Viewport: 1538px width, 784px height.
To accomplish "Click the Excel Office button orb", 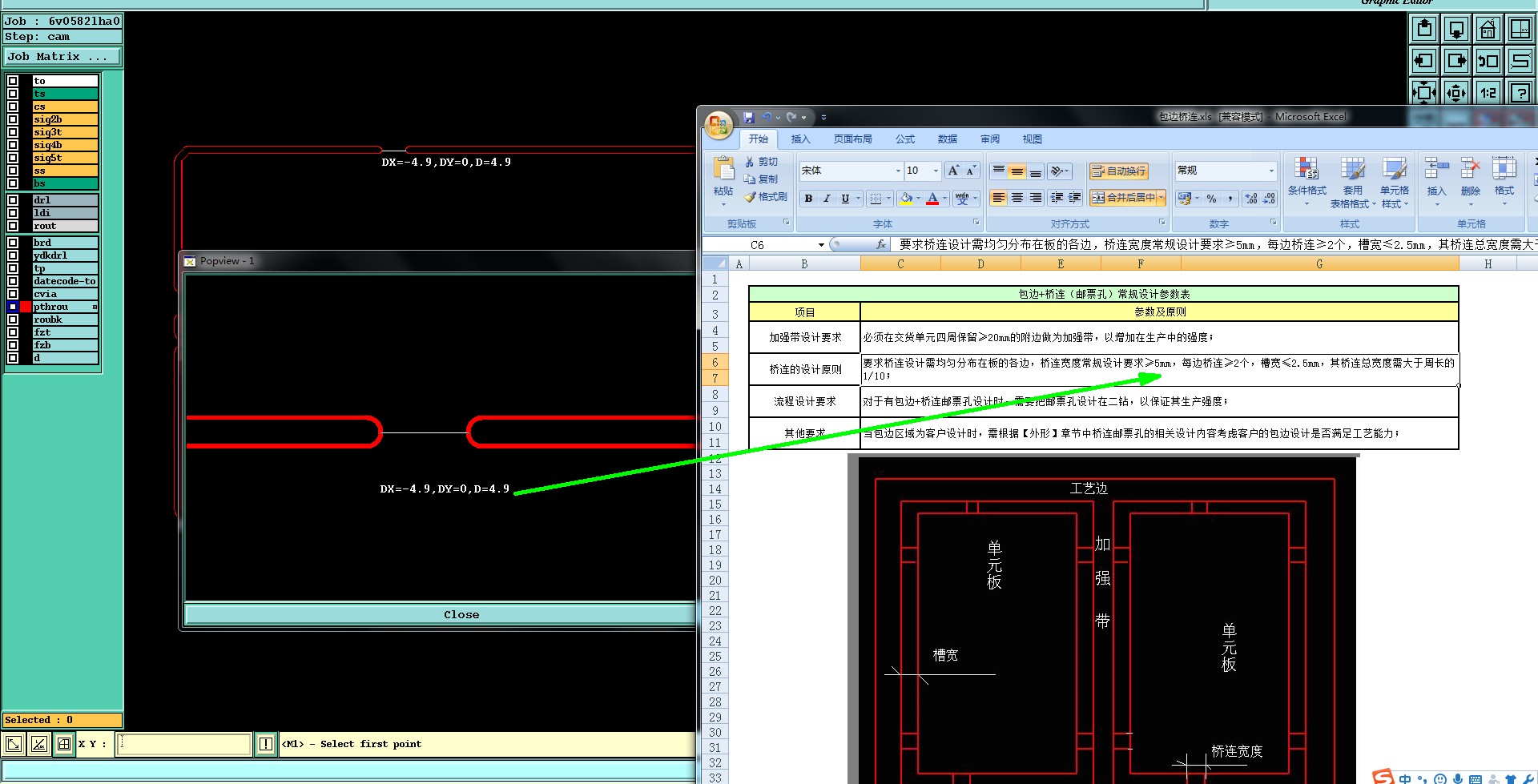I will pos(719,125).
